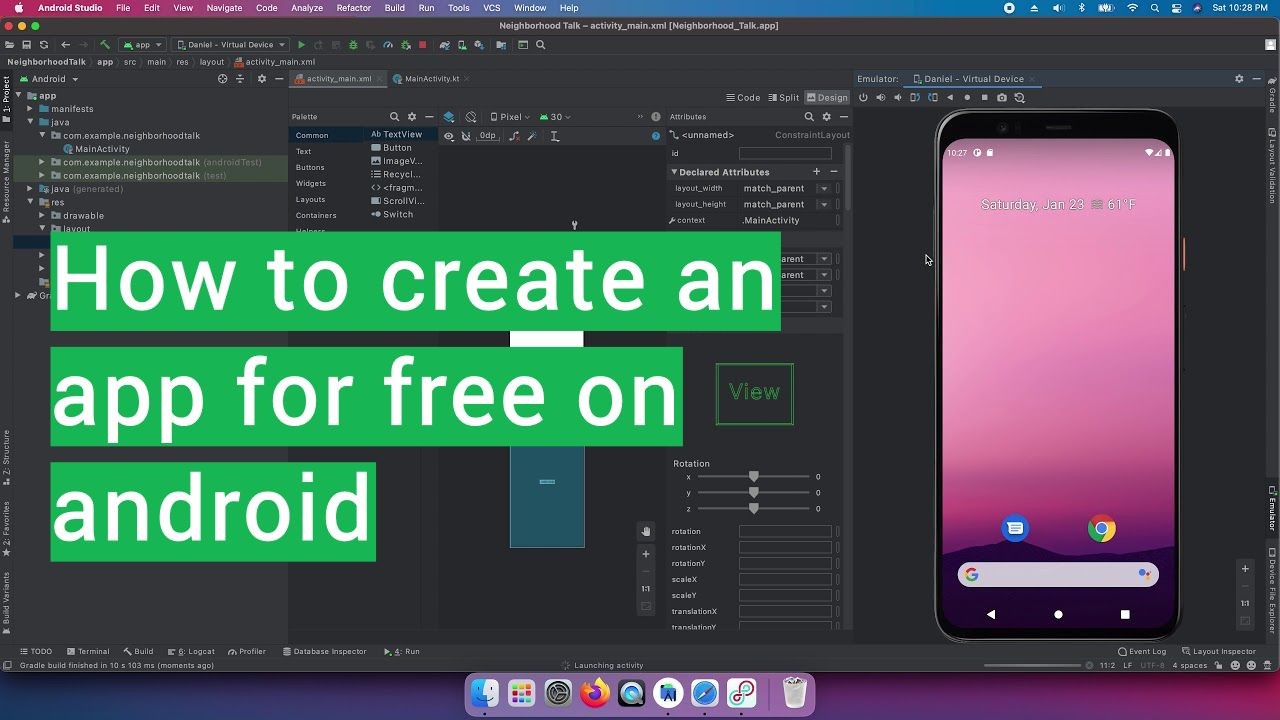Open the Pixel device dropdown in designer
This screenshot has height=720, width=1280.
pos(510,117)
